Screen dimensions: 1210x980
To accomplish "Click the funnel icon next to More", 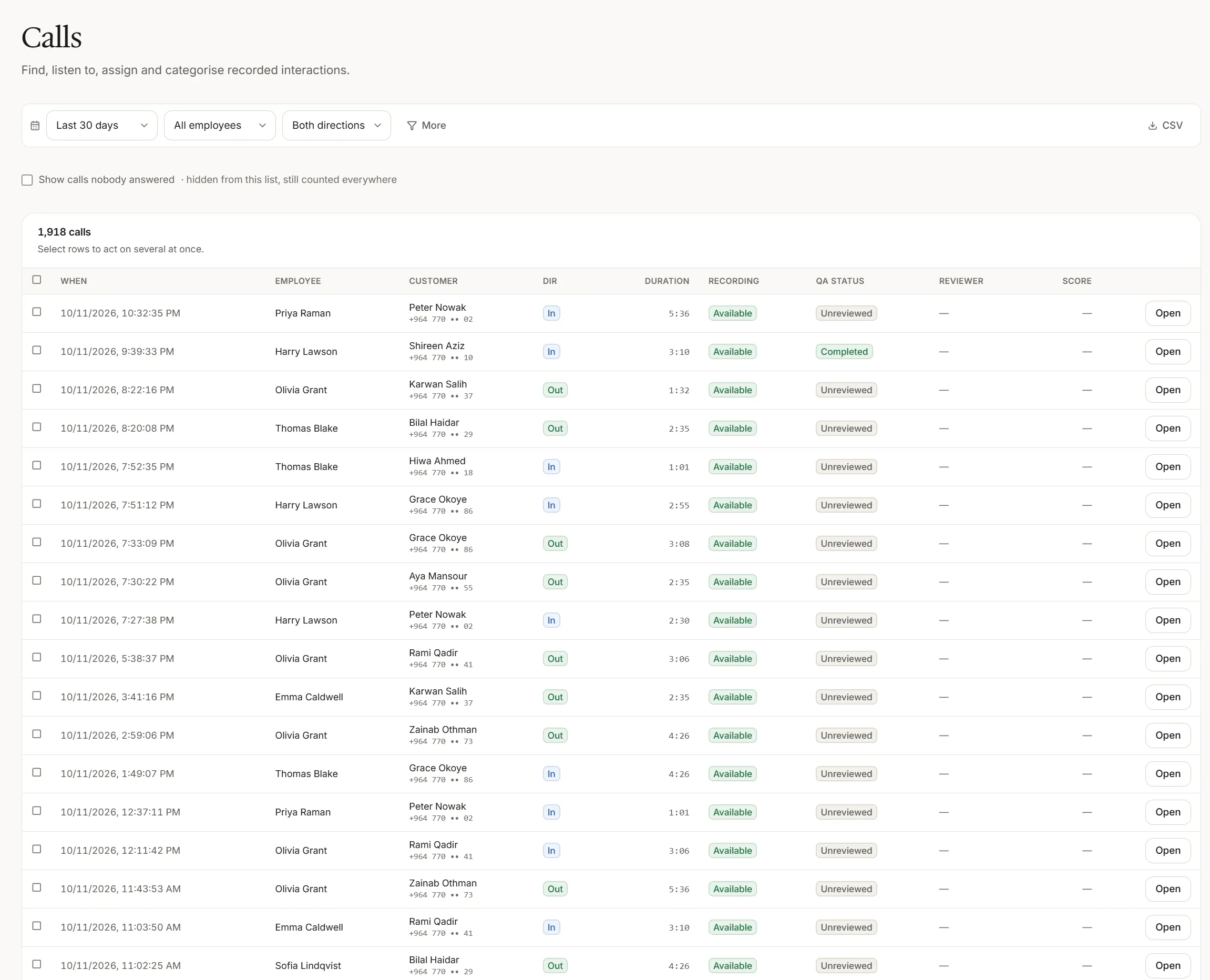I will coord(412,125).
